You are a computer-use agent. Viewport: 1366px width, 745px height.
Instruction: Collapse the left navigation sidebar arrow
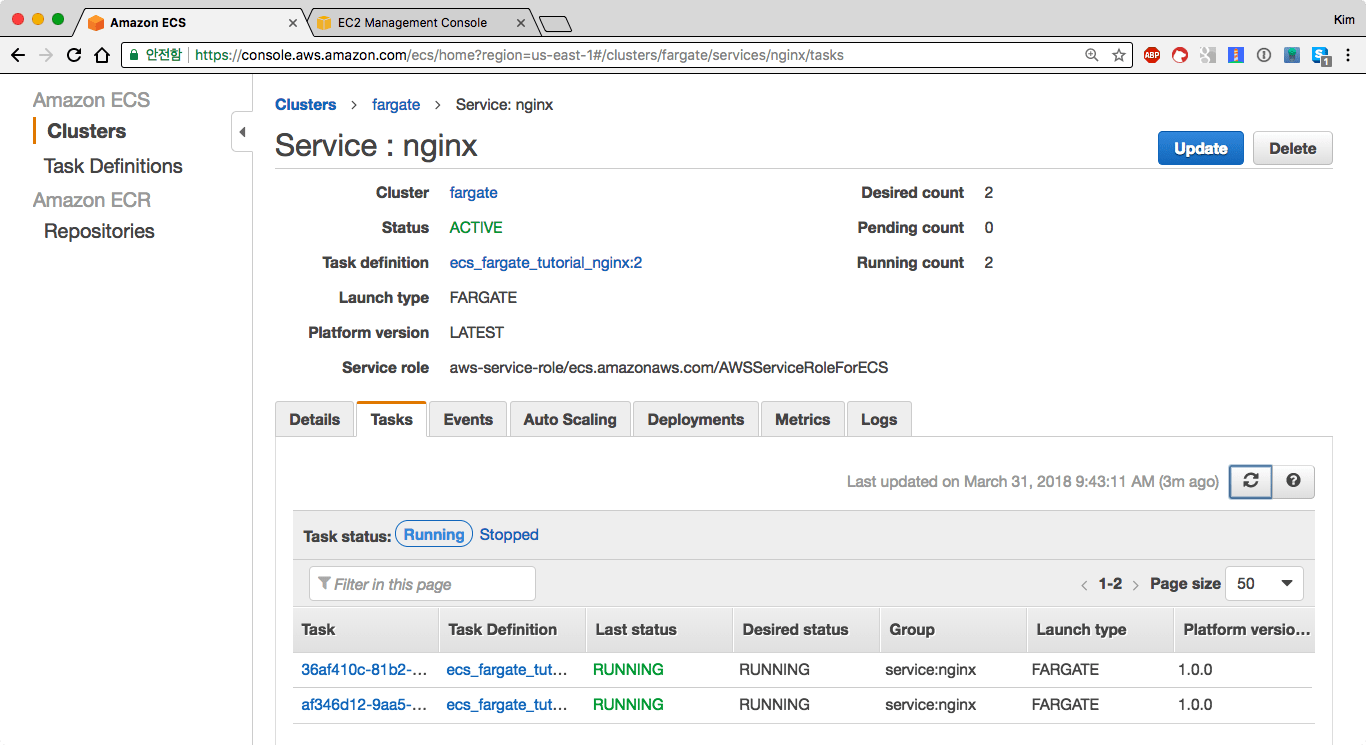coord(242,132)
